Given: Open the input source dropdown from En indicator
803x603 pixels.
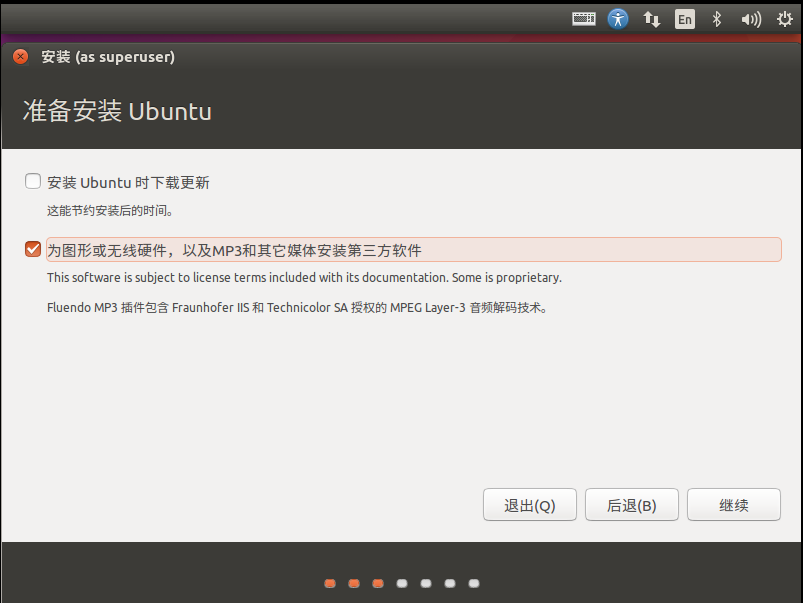Looking at the screenshot, I should coord(684,18).
